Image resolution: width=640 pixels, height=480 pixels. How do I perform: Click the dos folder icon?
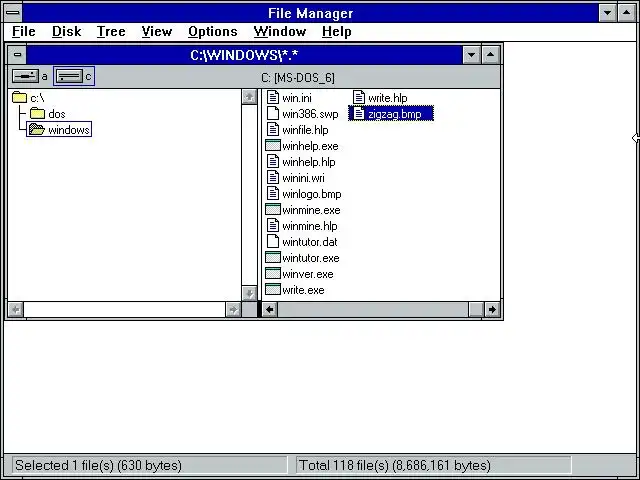[x=37, y=113]
